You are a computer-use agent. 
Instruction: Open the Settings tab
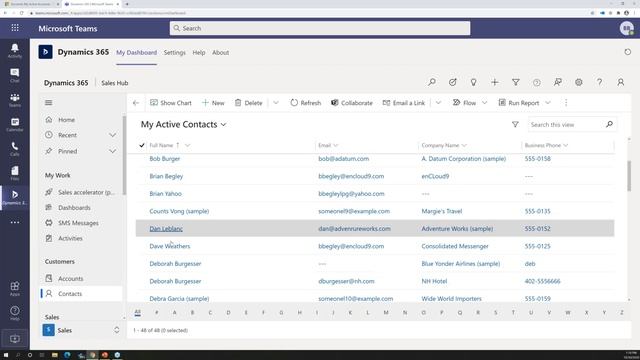tap(175, 53)
